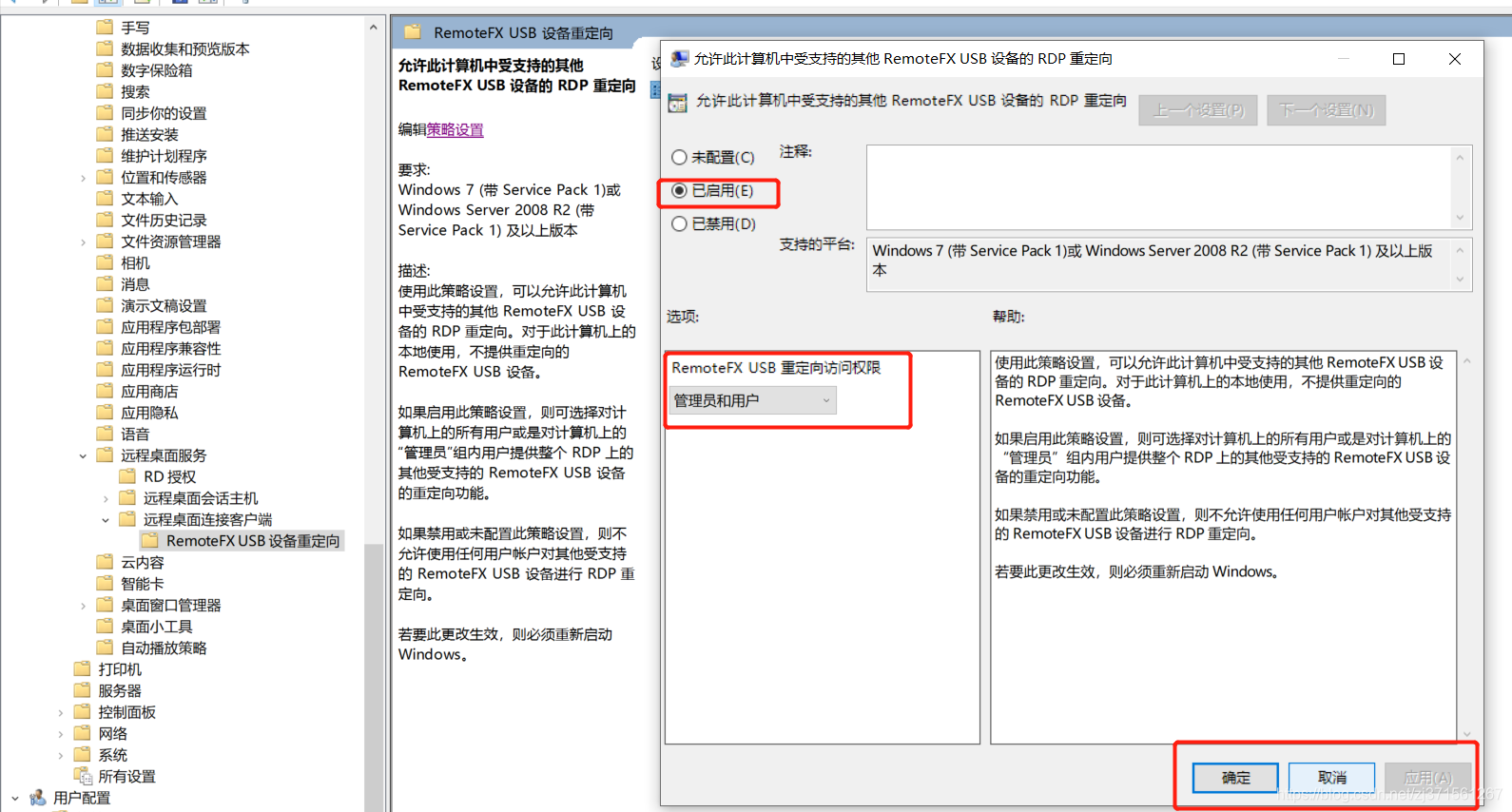Click the 文件历史记录 folder icon
Viewport: 1512px width, 812px height.
105,220
